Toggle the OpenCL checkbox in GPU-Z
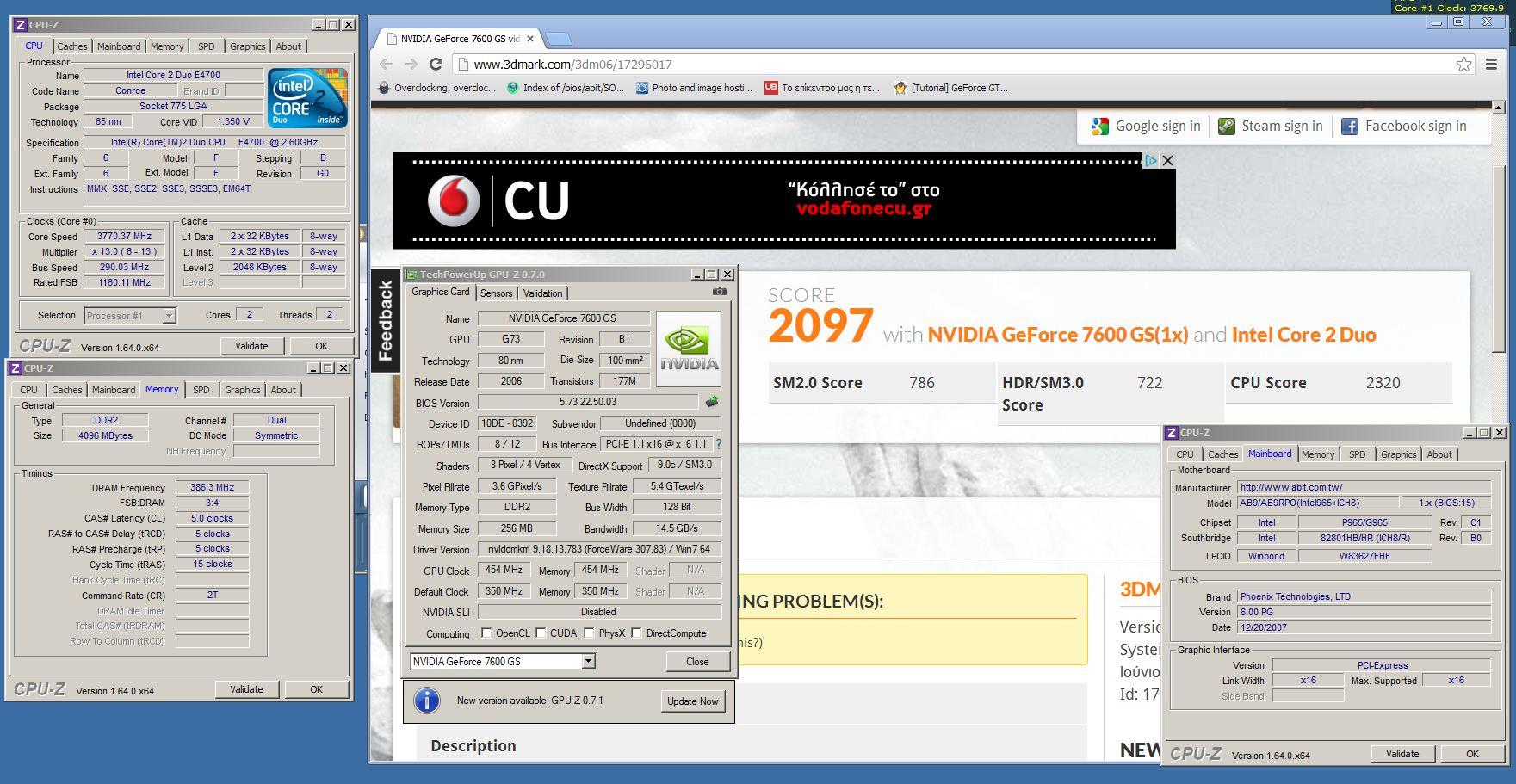 coord(486,633)
